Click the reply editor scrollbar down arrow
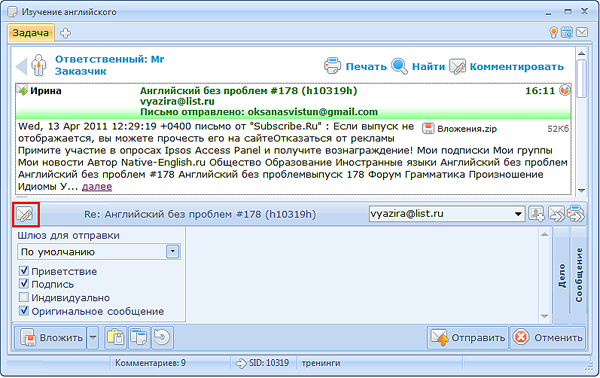 tap(545, 316)
